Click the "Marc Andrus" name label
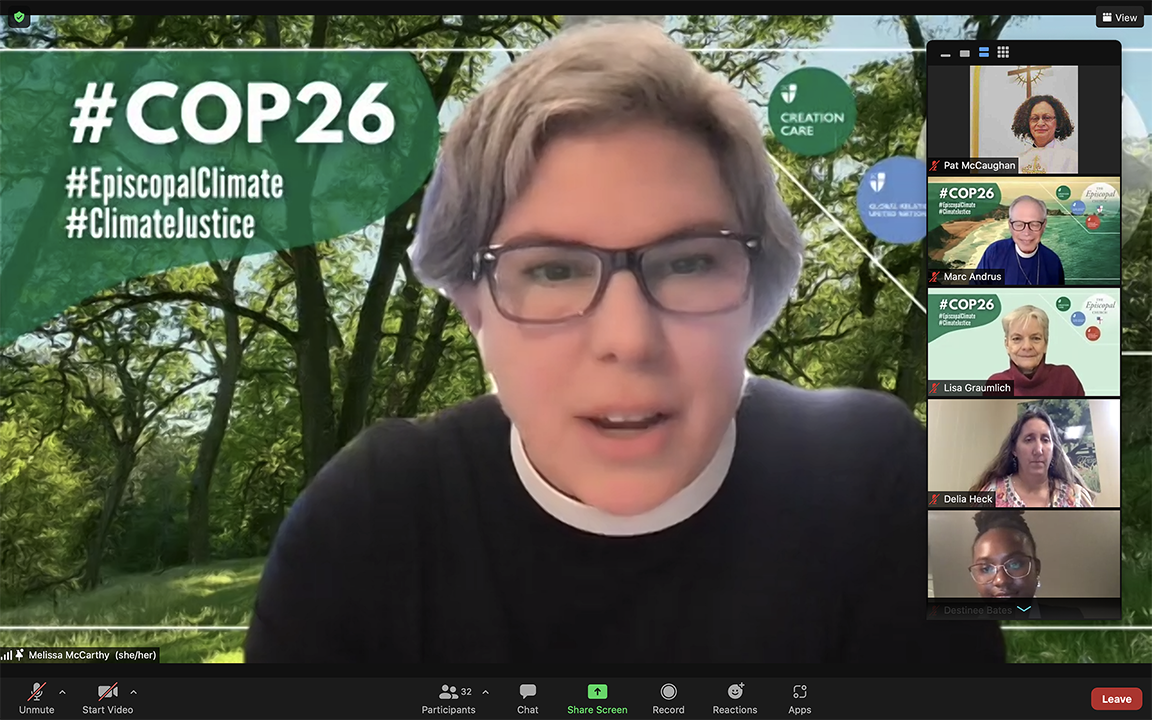This screenshot has height=720, width=1152. tap(972, 277)
